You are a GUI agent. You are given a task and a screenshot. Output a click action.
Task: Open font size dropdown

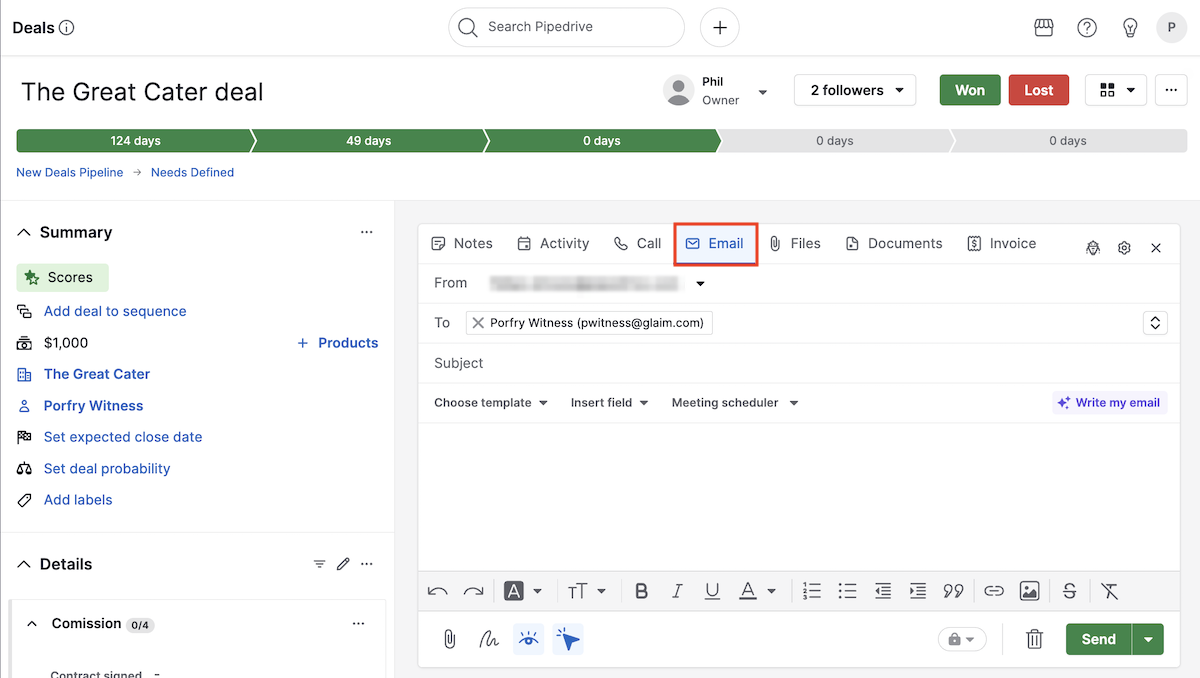tap(588, 591)
